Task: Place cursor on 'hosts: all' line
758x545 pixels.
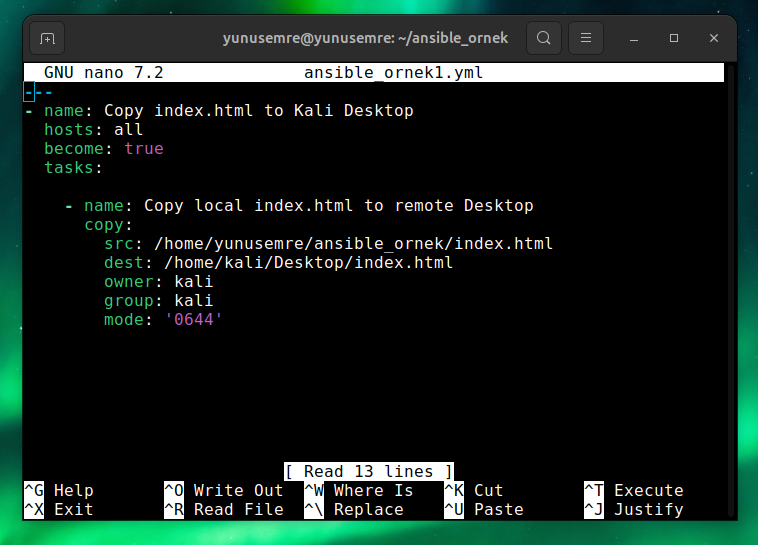Action: pos(94,129)
